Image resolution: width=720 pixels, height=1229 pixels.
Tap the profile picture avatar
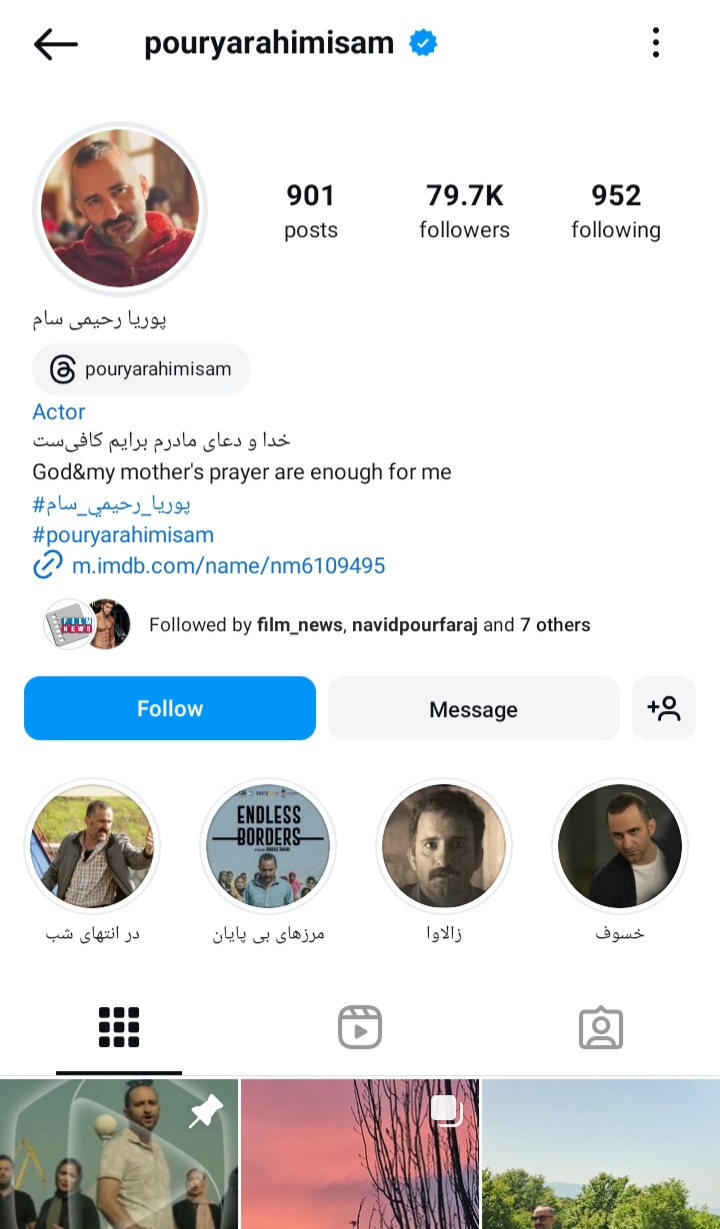[120, 209]
